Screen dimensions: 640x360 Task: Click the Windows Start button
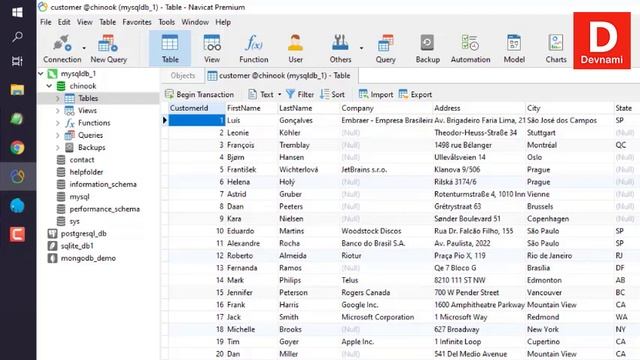(17, 12)
